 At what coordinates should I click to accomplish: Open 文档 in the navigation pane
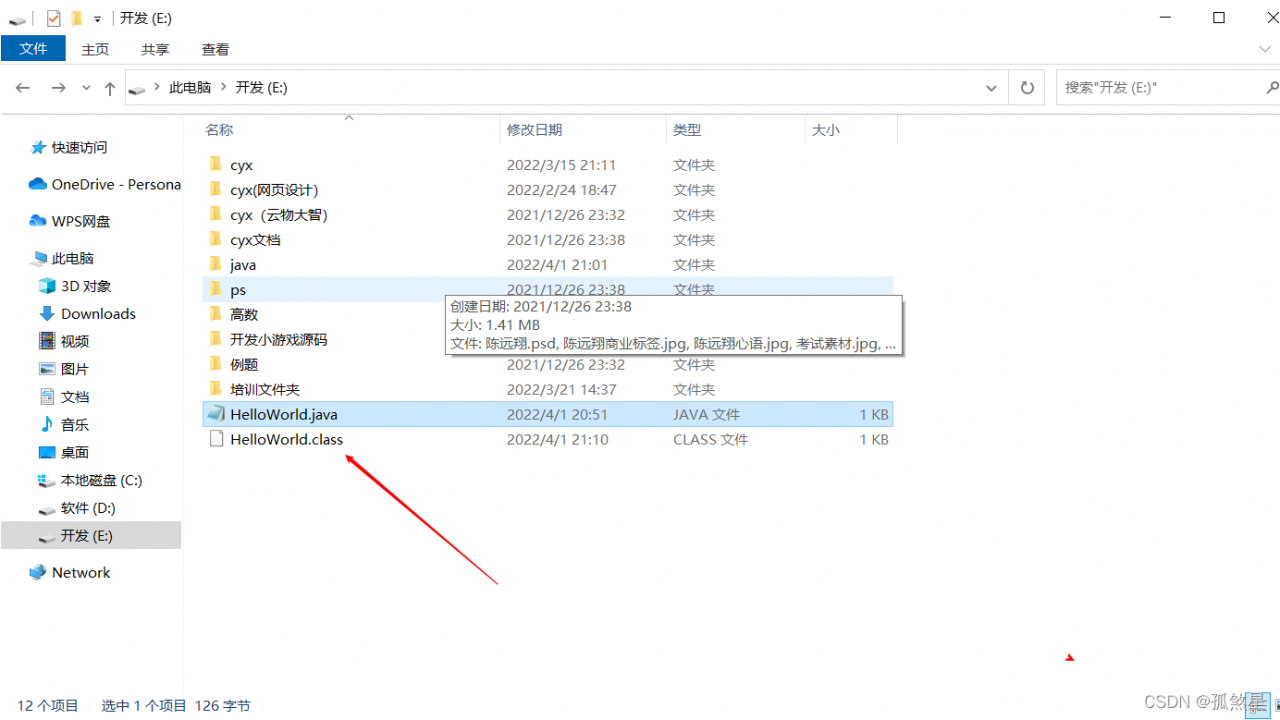(75, 397)
